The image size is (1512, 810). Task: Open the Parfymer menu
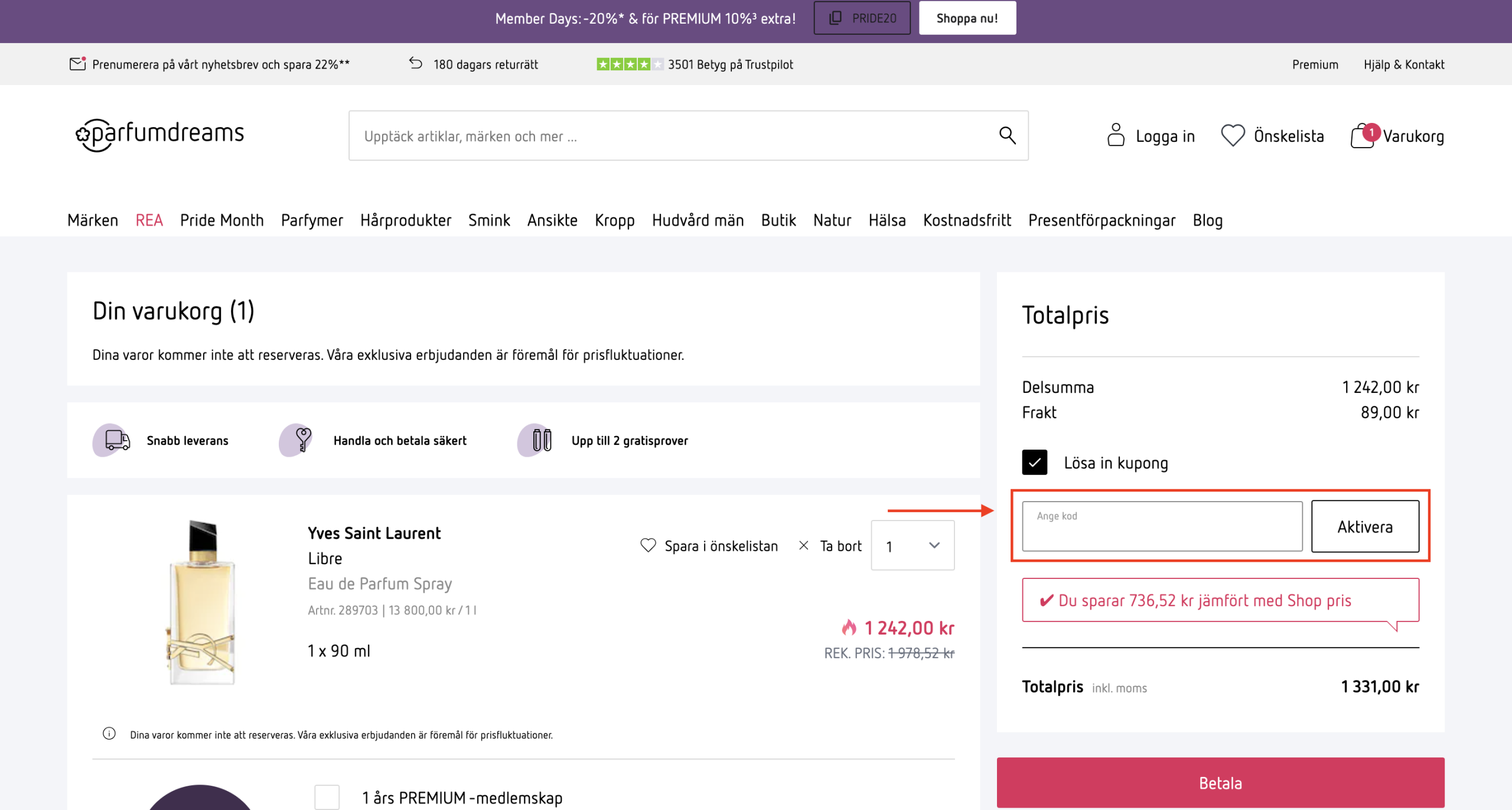pyautogui.click(x=312, y=220)
